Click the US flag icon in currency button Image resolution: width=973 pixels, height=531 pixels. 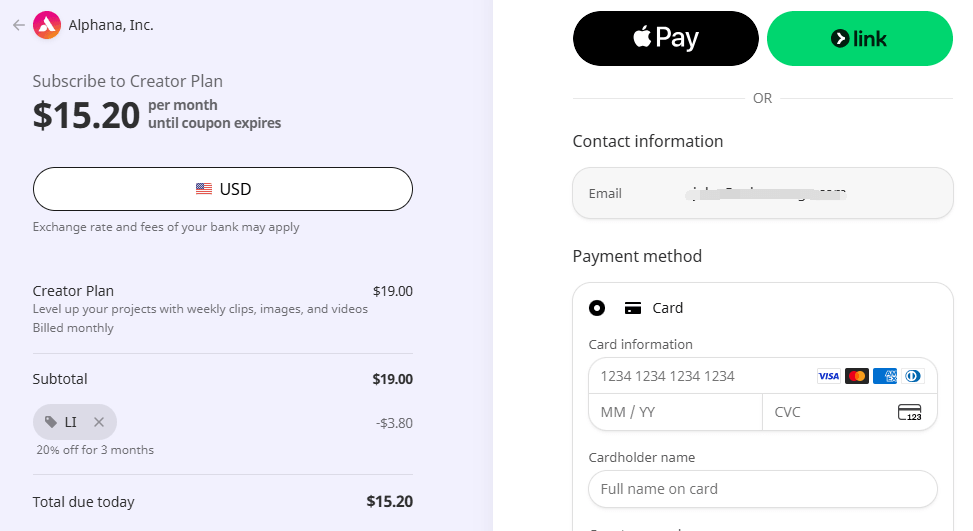[204, 189]
